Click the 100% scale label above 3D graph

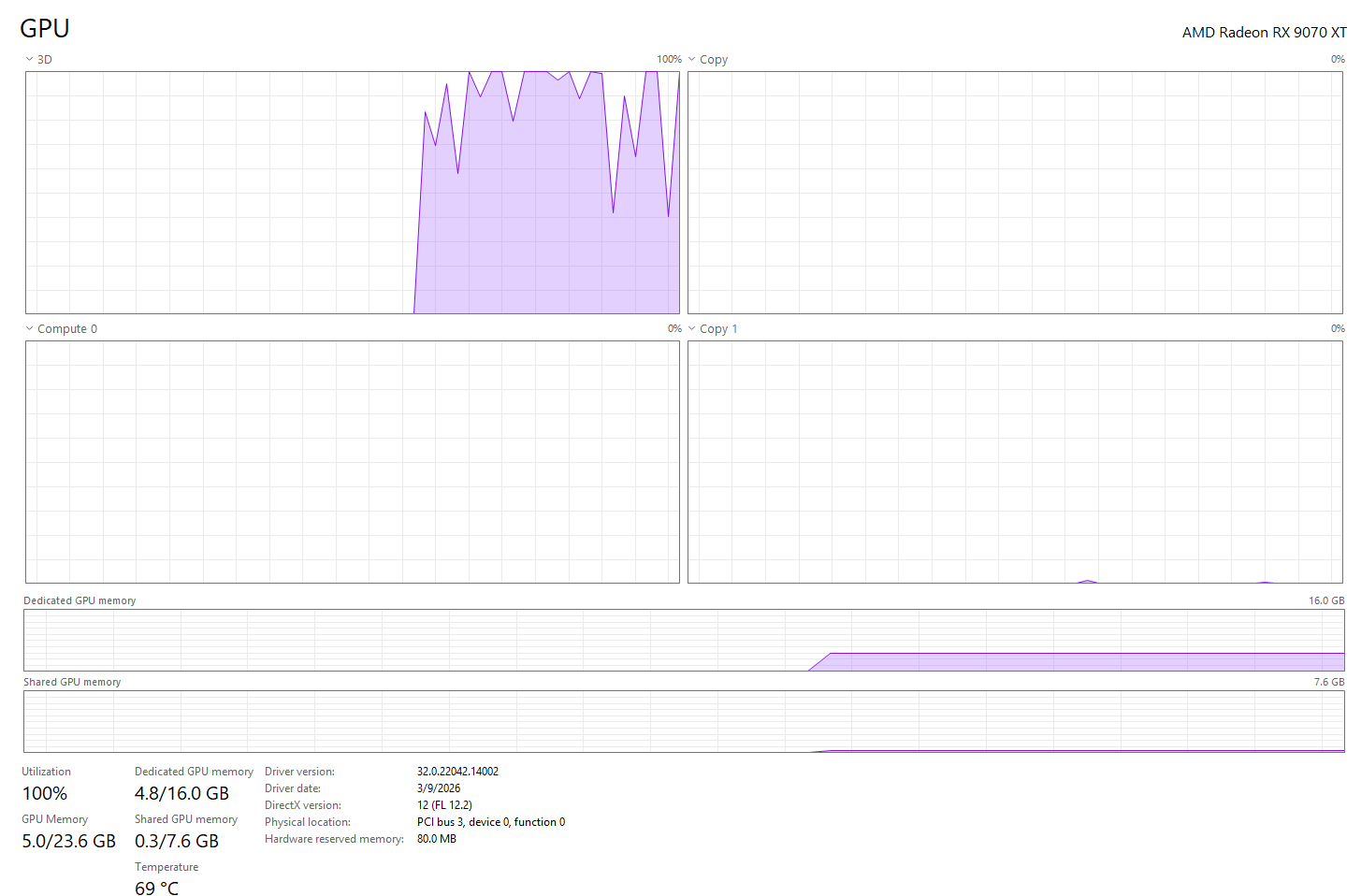(669, 59)
